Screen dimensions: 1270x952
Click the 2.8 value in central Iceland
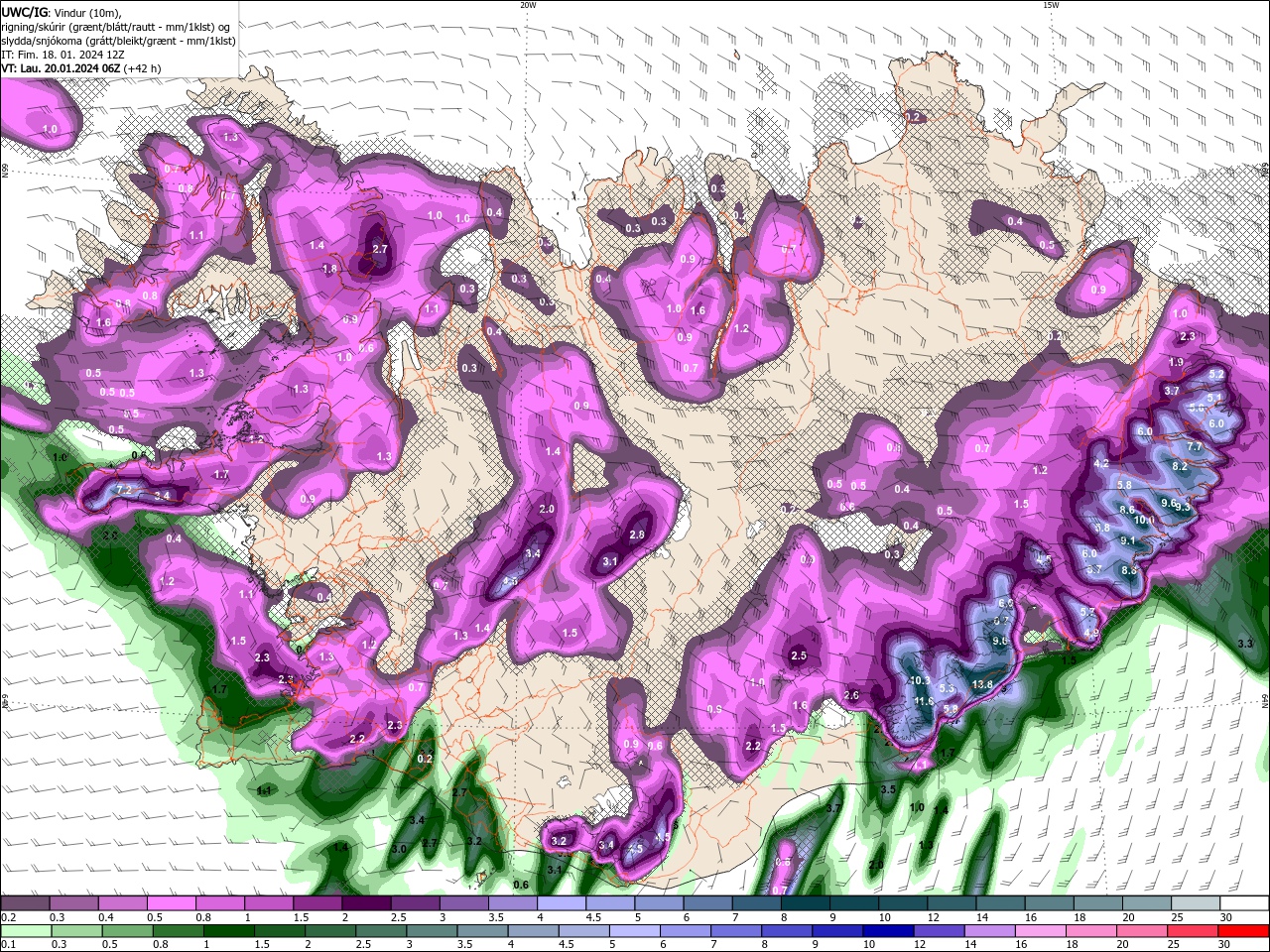[x=637, y=535]
